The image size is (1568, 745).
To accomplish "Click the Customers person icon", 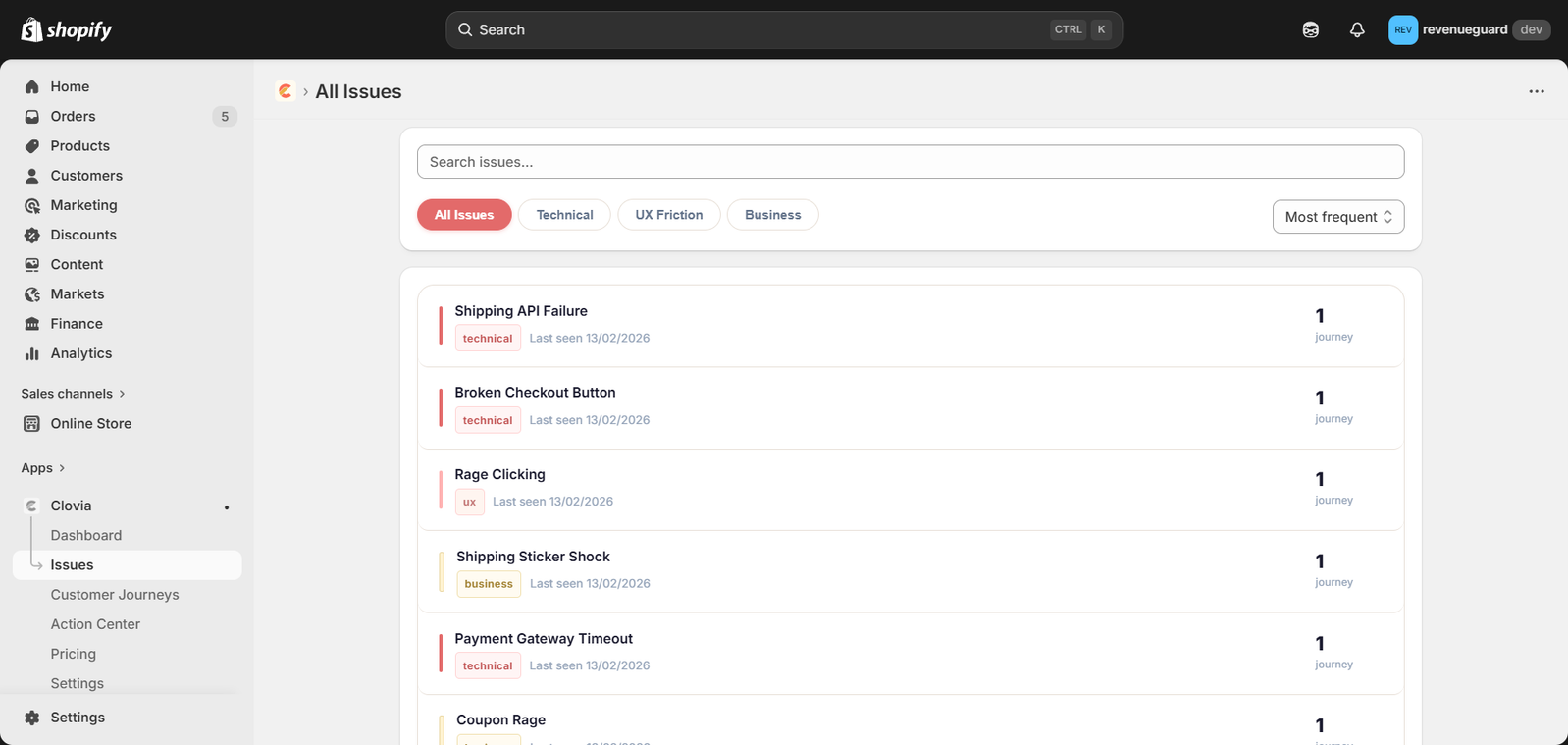I will tap(32, 176).
